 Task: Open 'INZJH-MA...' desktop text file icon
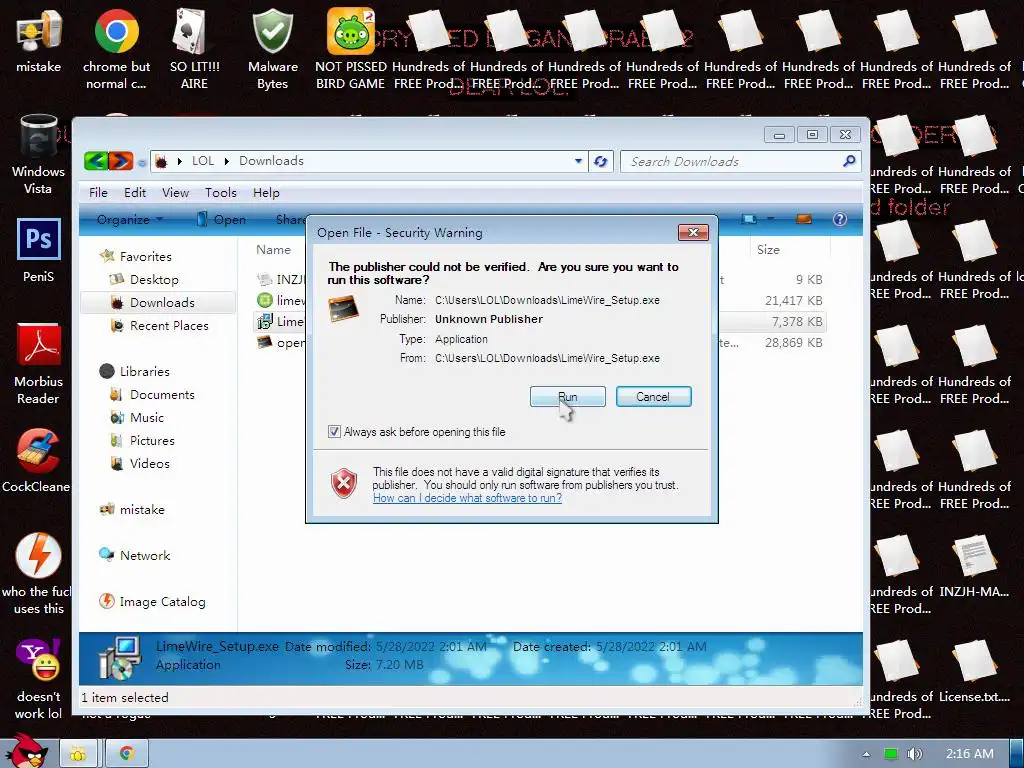(974, 566)
